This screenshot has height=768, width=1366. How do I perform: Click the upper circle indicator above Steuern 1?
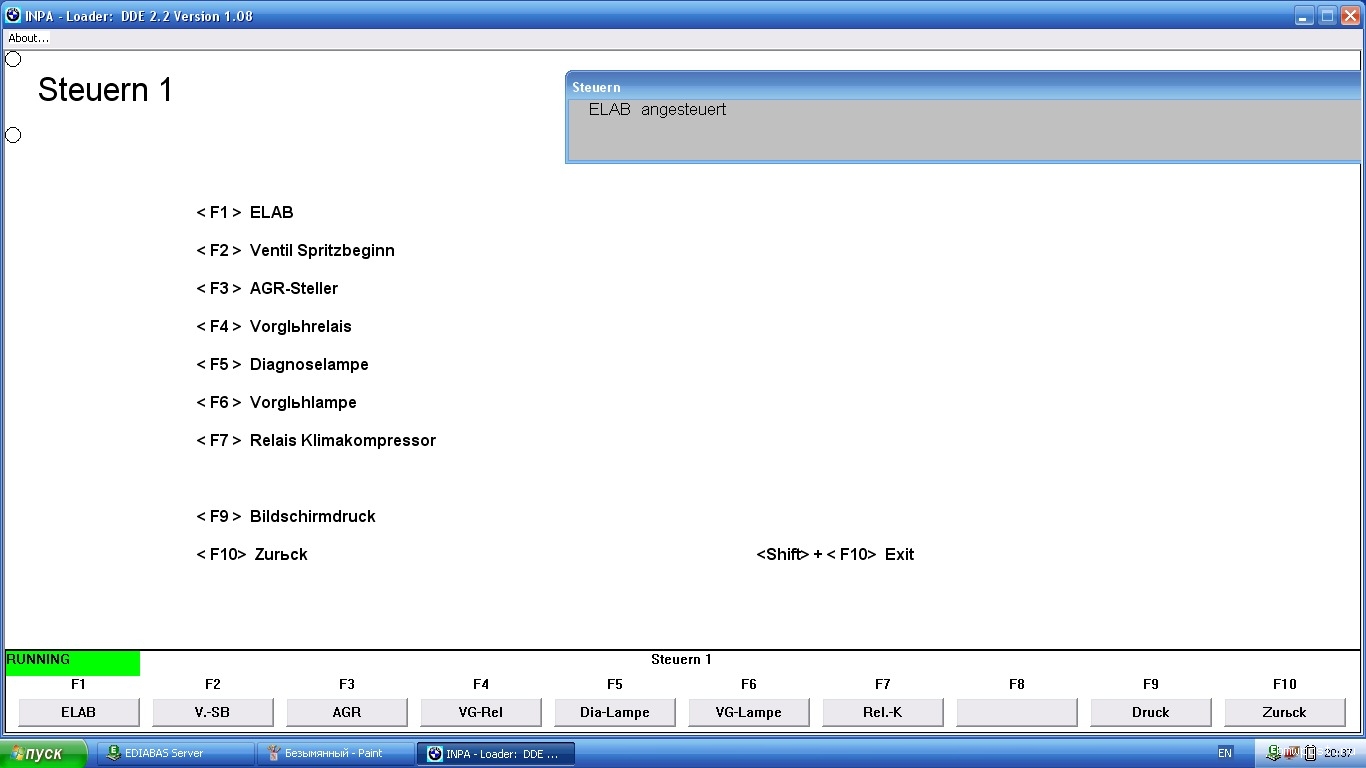pyautogui.click(x=13, y=59)
